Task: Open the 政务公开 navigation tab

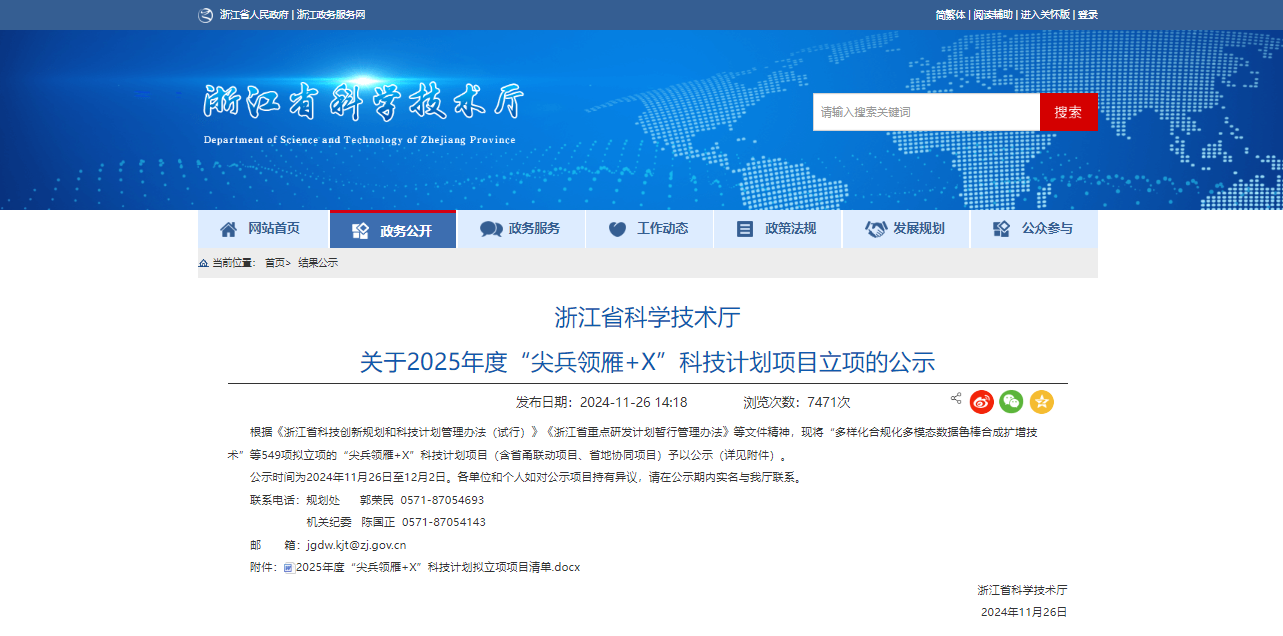Action: 393,230
